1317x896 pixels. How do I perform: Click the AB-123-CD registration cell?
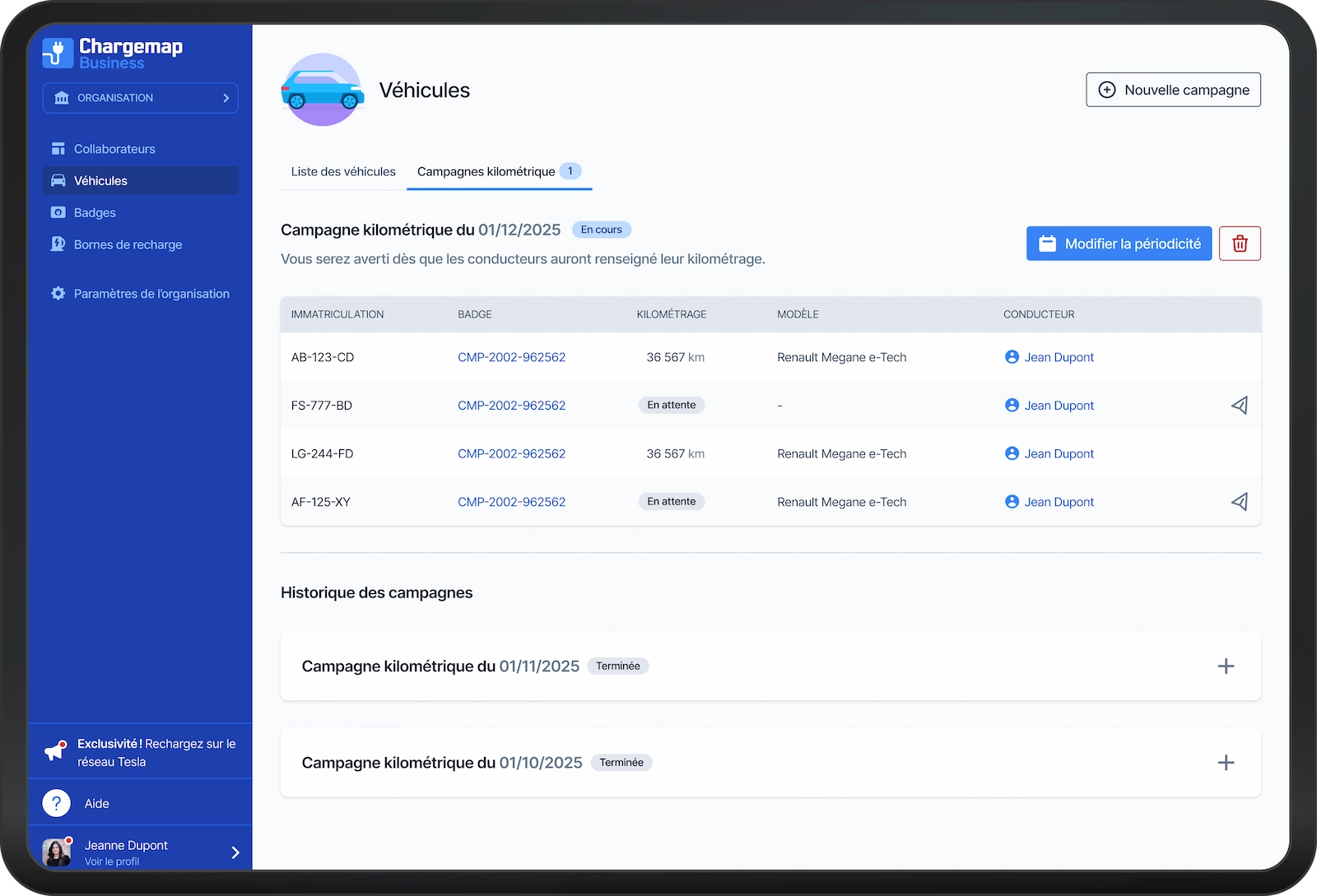pyautogui.click(x=323, y=357)
